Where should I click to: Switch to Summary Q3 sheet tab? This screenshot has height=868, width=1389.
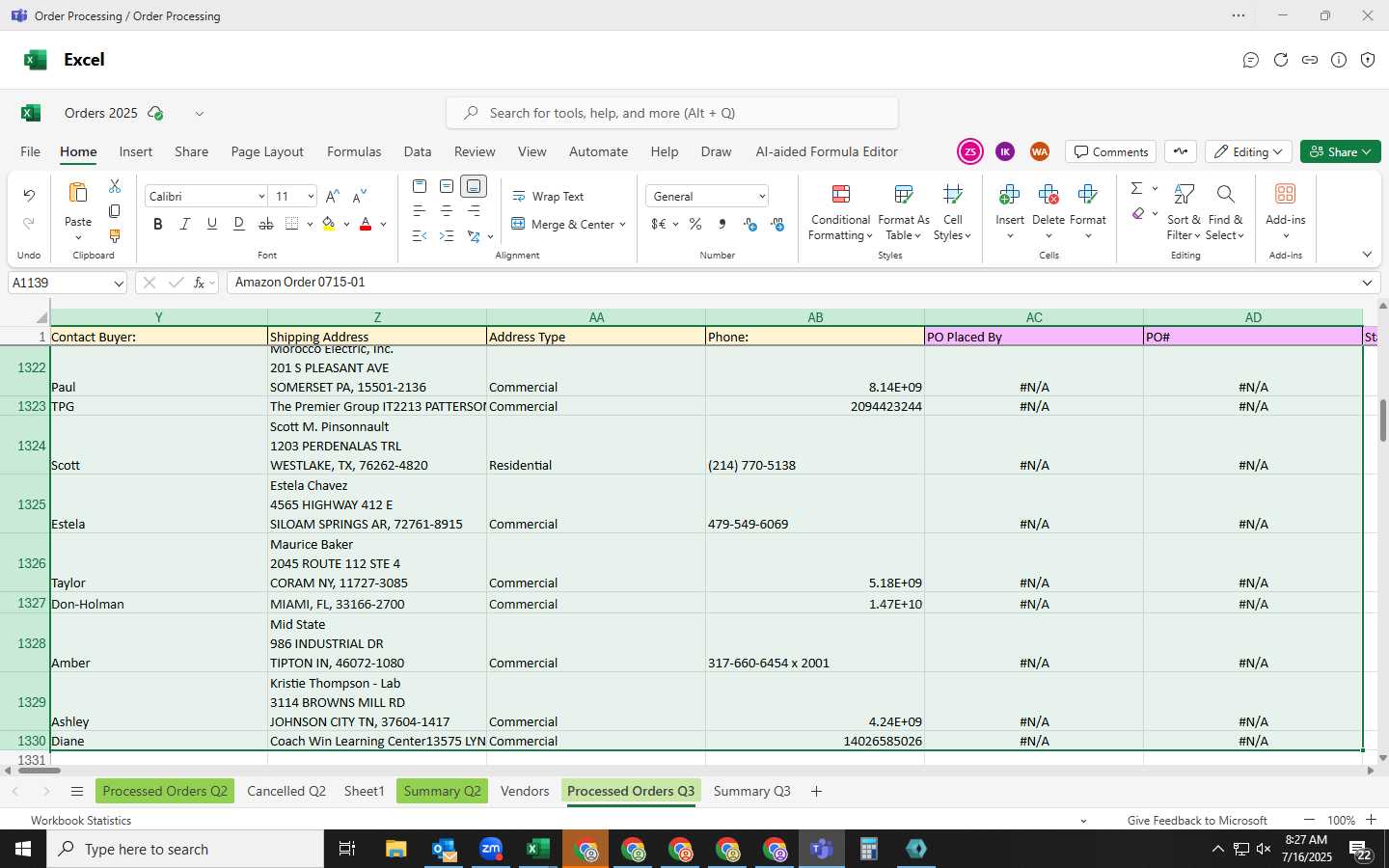751,791
